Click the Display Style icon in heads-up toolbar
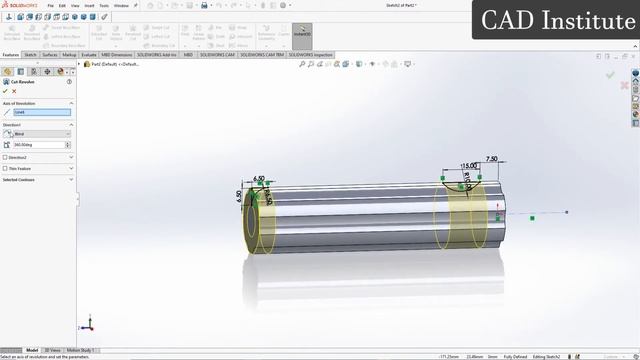This screenshot has width=640, height=360. [359, 64]
